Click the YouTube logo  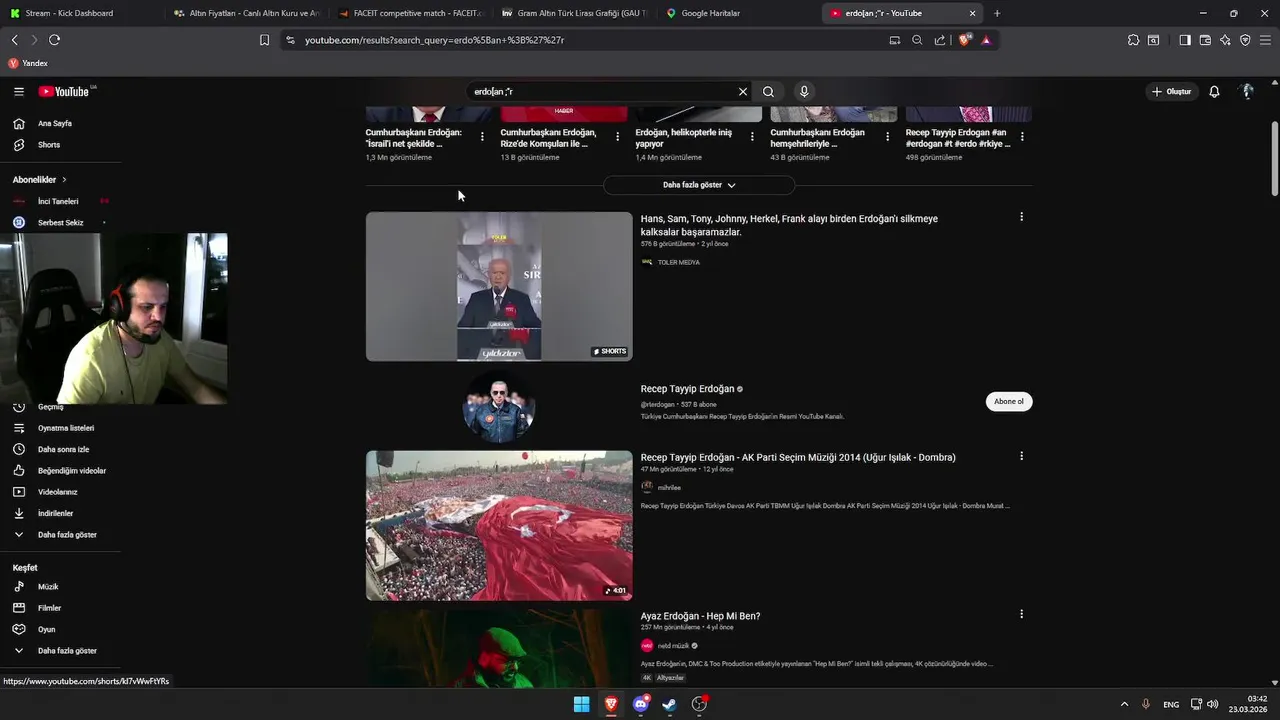coord(65,91)
